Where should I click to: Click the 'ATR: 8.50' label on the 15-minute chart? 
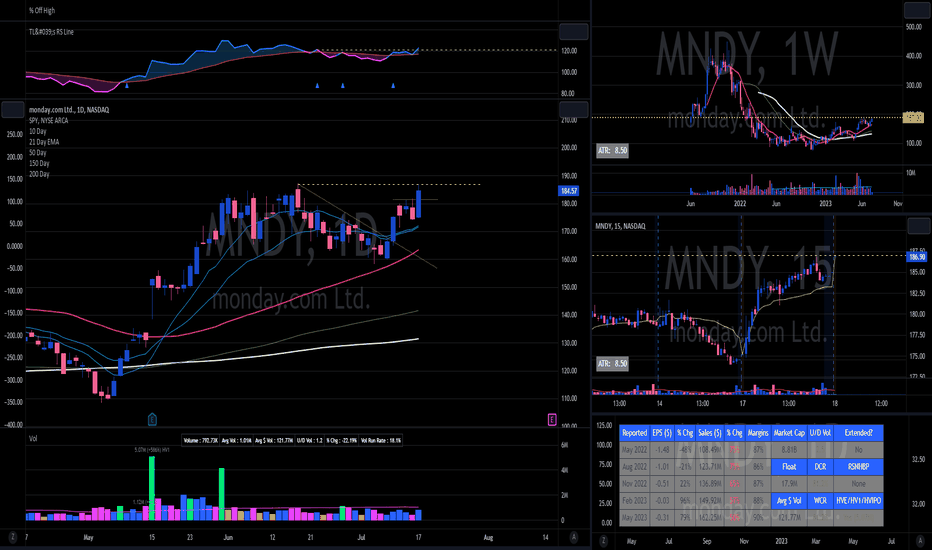pos(612,363)
